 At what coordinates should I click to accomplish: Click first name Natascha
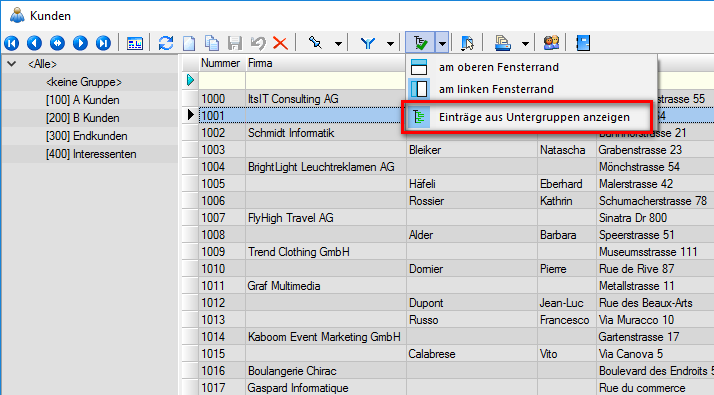[x=562, y=150]
